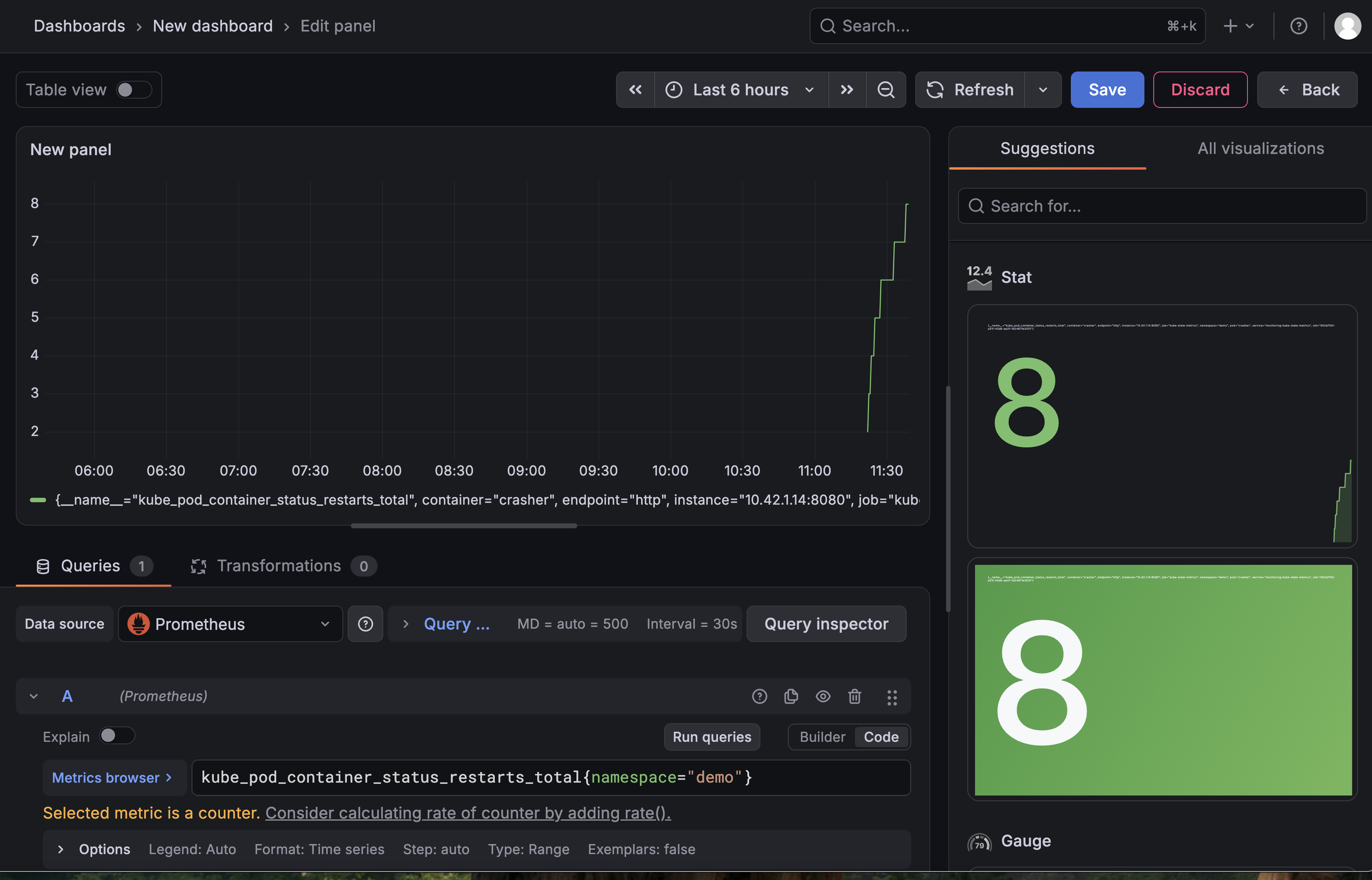Zoom out the time range
The width and height of the screenshot is (1372, 880).
(x=886, y=90)
